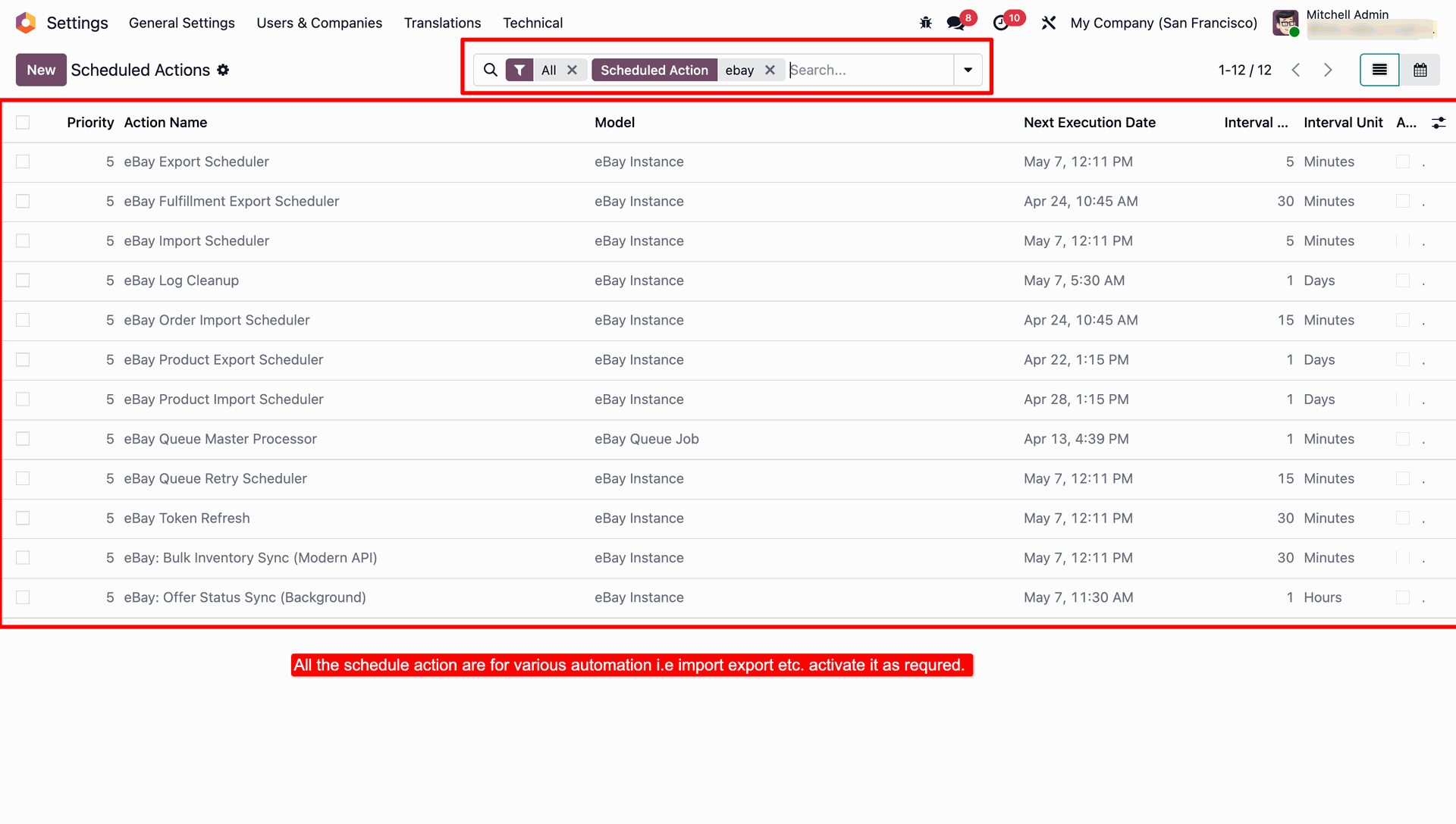
Task: Select eBay Queue Master Processor checkbox
Action: [x=23, y=440]
